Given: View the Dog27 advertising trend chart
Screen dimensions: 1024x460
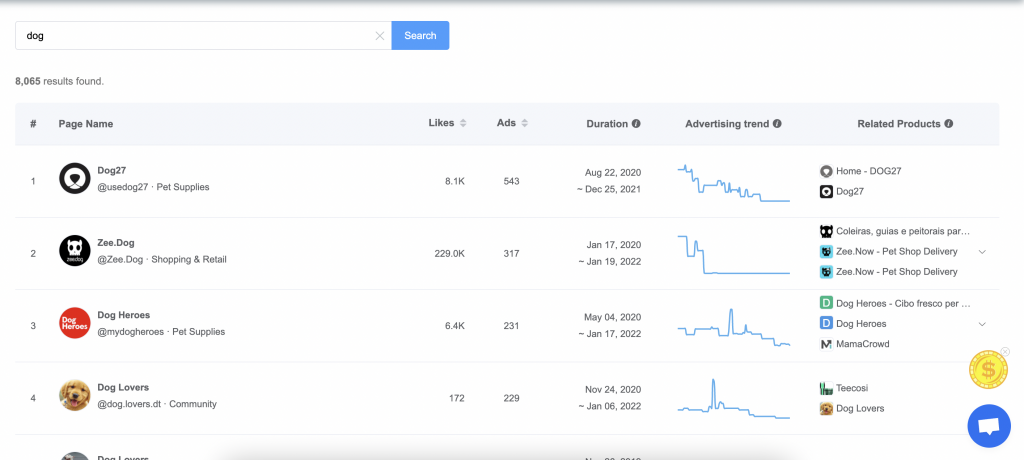Looking at the screenshot, I should click(734, 183).
